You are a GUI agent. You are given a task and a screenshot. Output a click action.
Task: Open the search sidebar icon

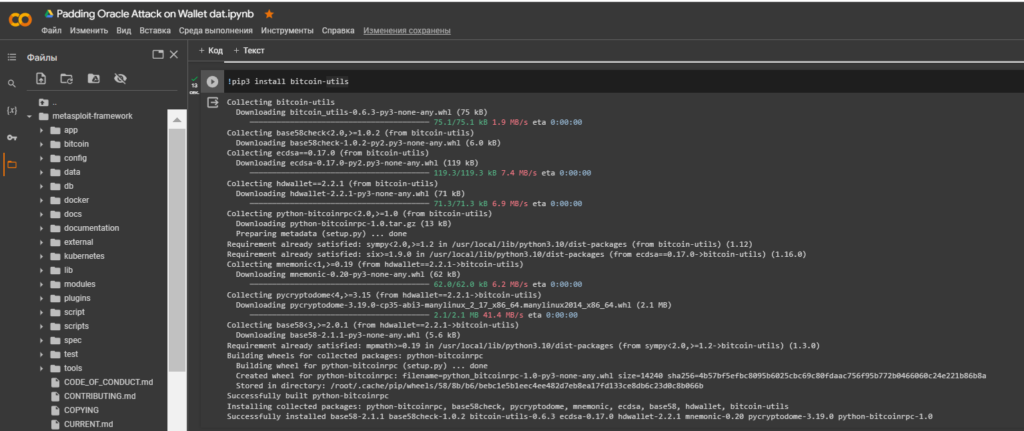(x=12, y=84)
